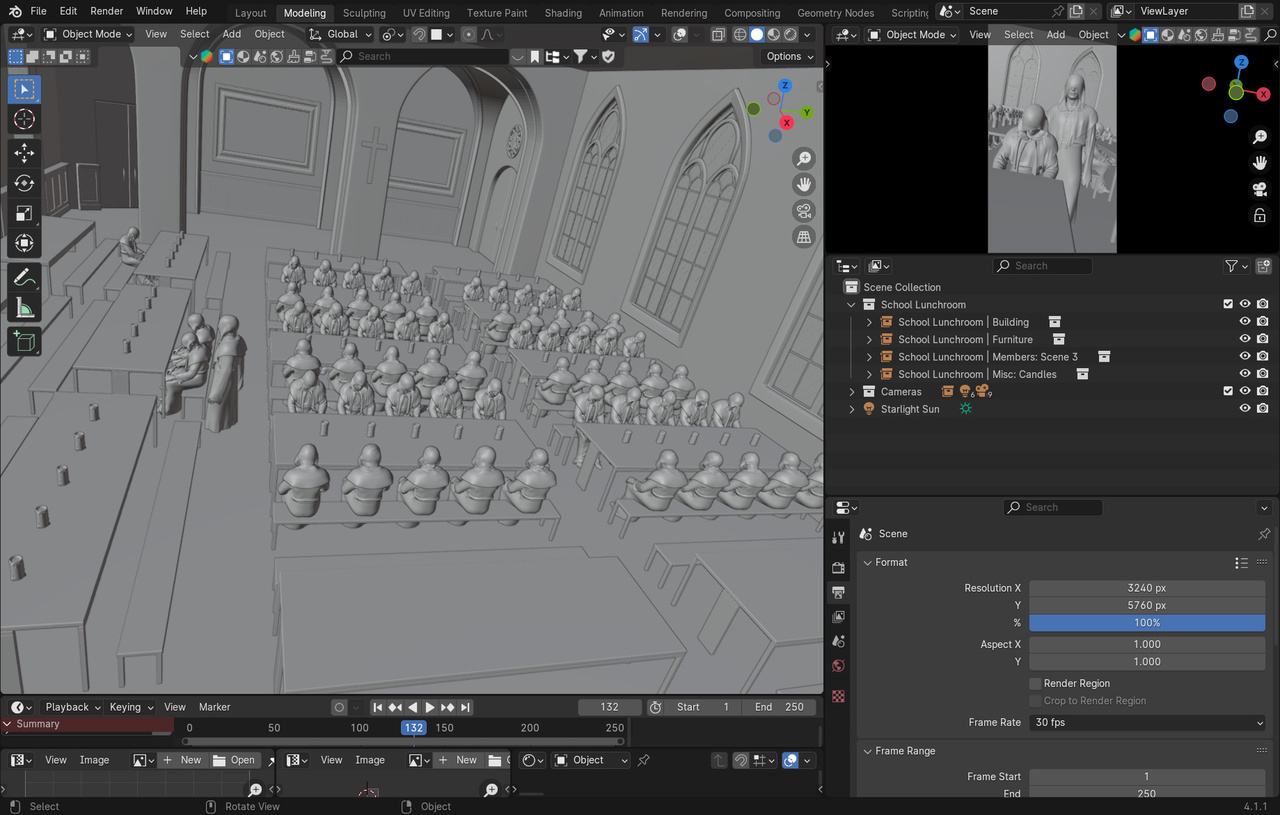Collapse the Format panel
This screenshot has height=815, width=1280.
click(x=868, y=563)
